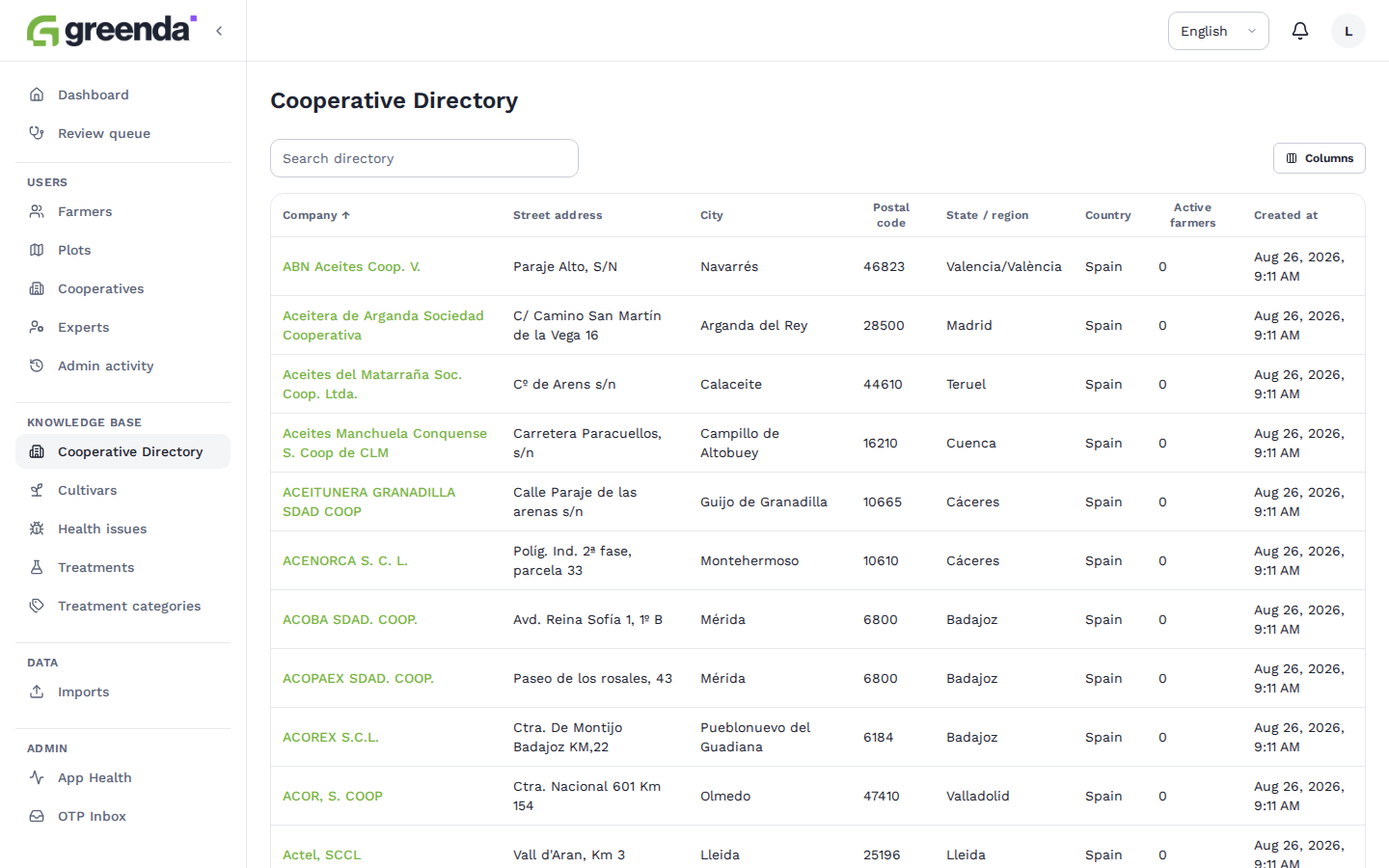Click the Dashboard home icon
The height and width of the screenshot is (868, 1389).
tap(37, 95)
